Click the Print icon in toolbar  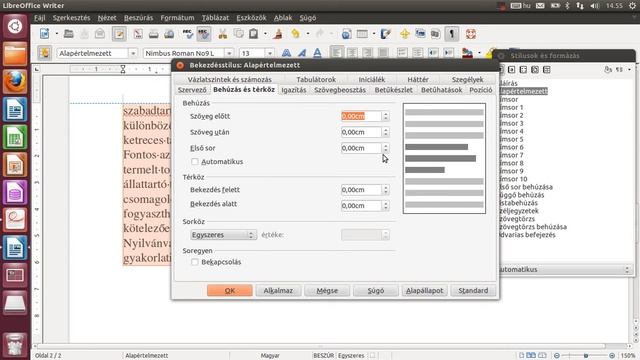point(153,34)
